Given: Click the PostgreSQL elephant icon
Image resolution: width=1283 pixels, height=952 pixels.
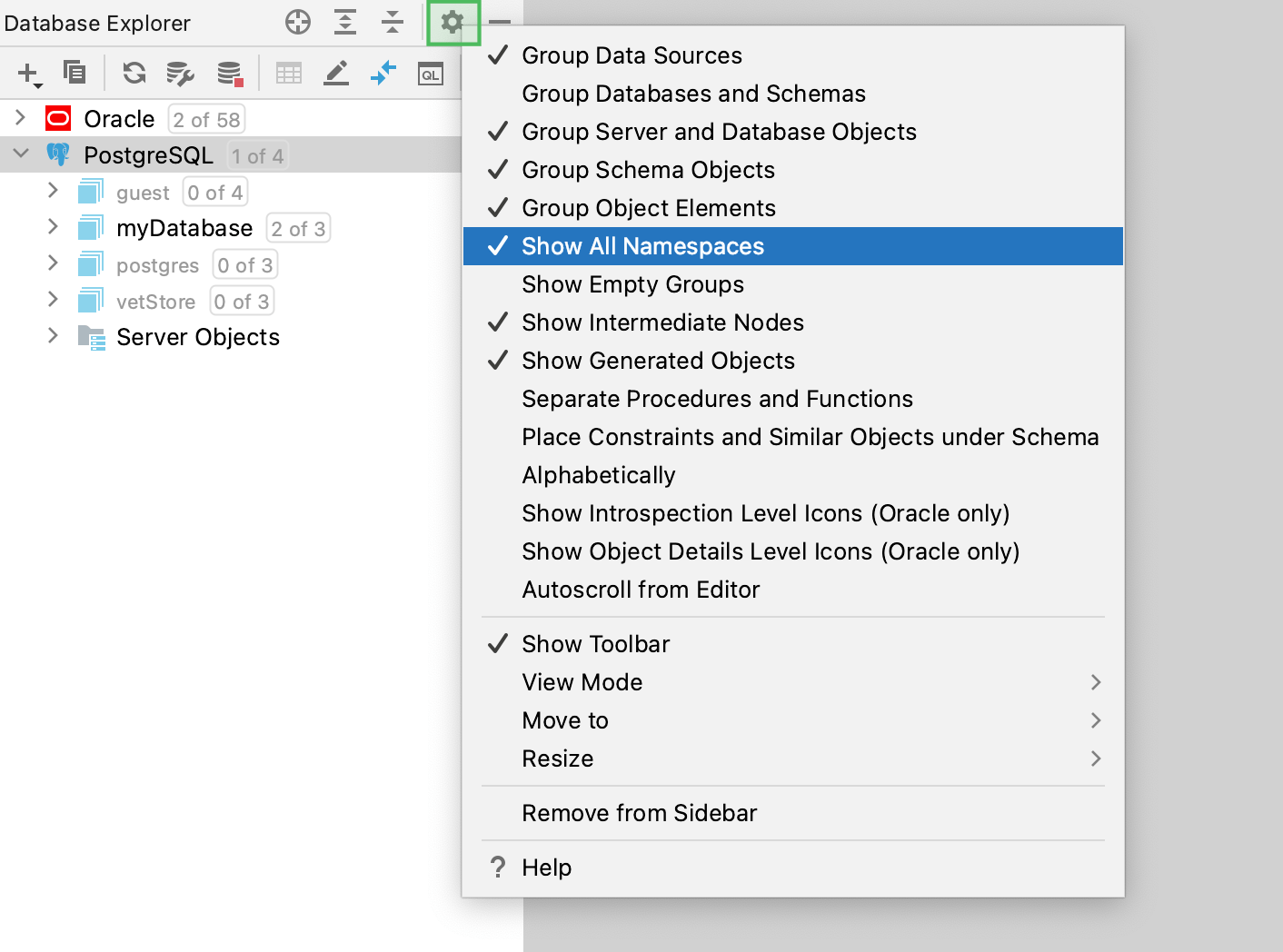Looking at the screenshot, I should 58,154.
